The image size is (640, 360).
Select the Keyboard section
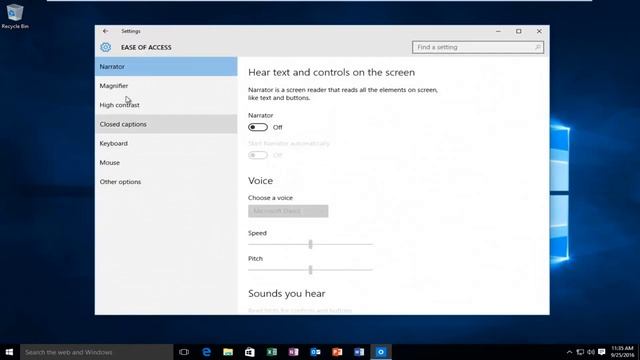coord(166,143)
